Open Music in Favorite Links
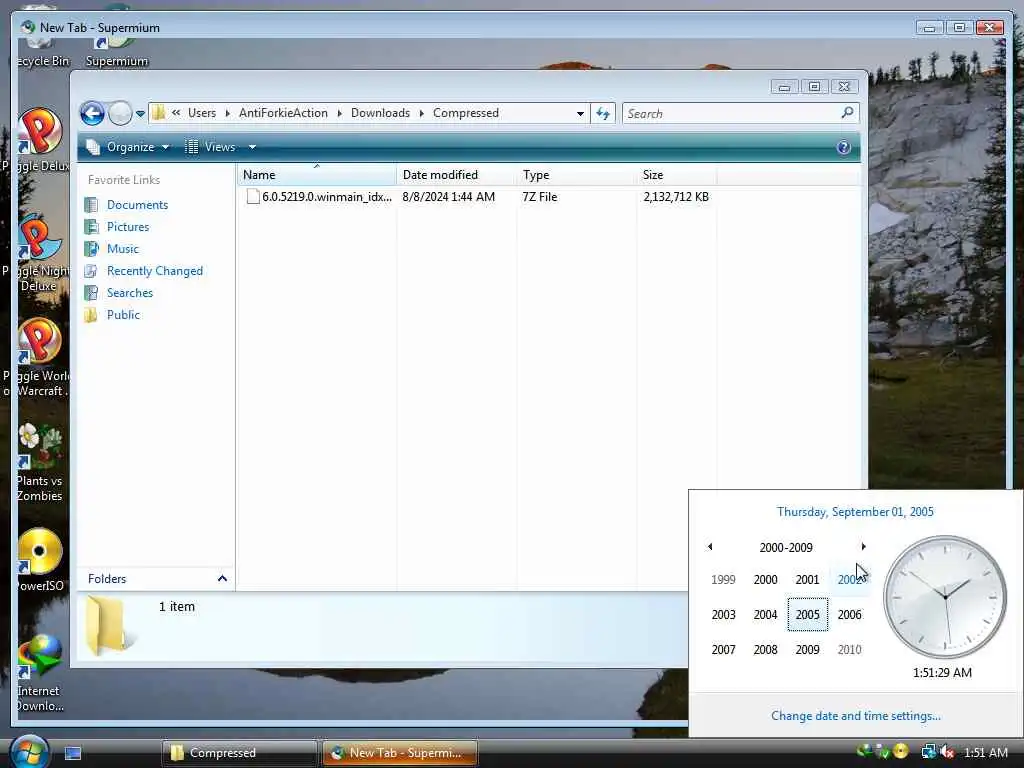The image size is (1024, 768). (123, 249)
